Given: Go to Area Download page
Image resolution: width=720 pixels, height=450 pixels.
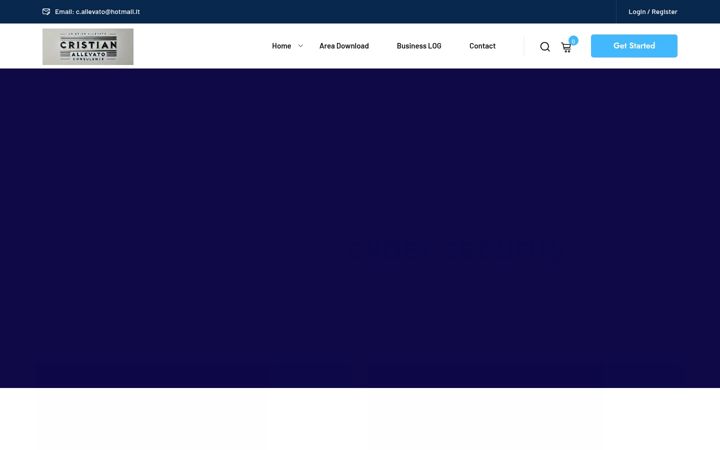Looking at the screenshot, I should point(344,46).
